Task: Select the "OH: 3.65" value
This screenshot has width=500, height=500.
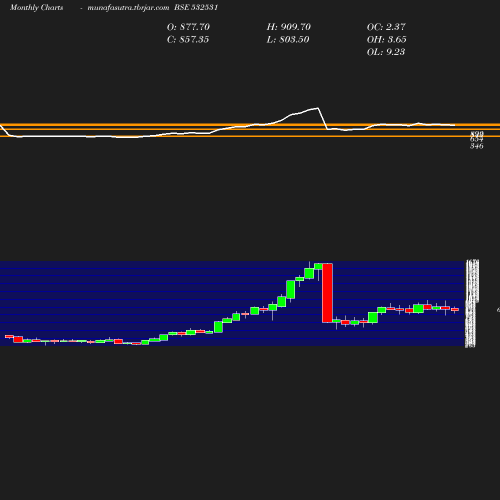Action: pos(387,40)
